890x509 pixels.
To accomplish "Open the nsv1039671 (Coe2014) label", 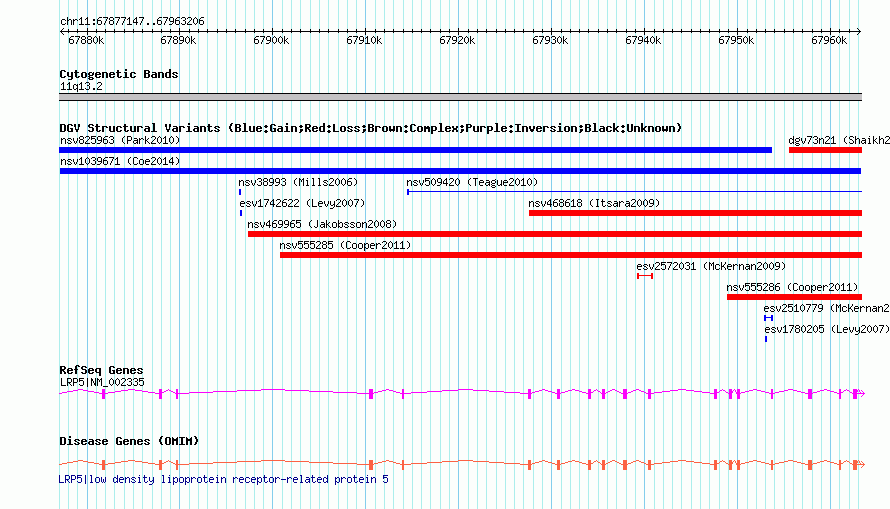I will coord(120,161).
